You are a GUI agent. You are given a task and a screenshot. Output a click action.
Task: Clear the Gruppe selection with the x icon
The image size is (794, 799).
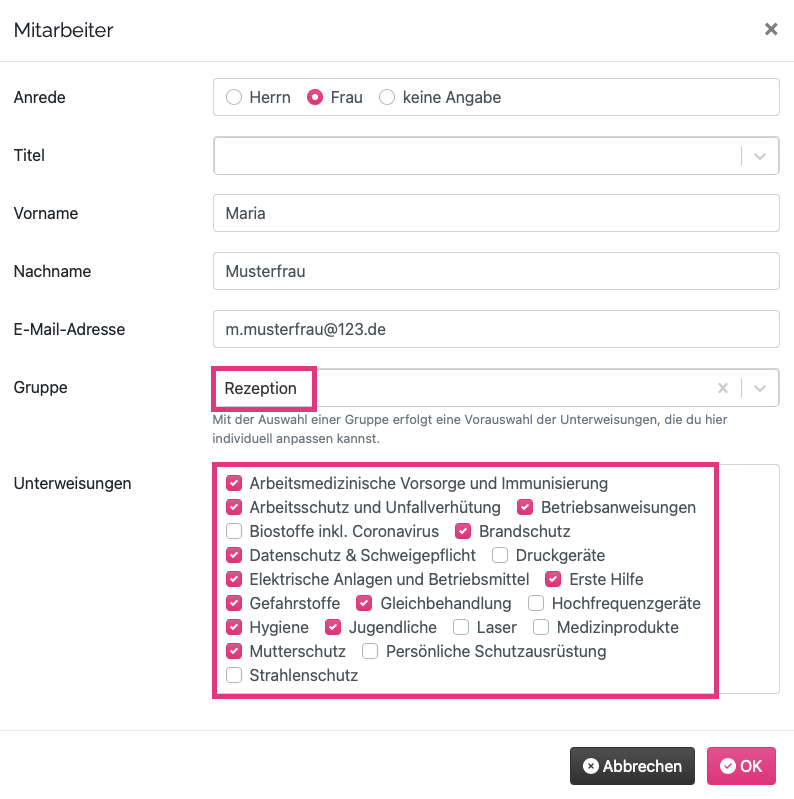tap(723, 388)
